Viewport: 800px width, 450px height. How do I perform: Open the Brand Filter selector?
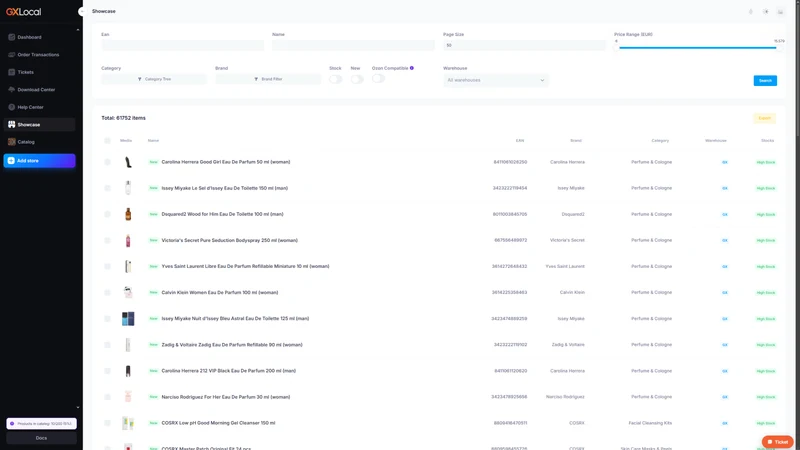(x=268, y=79)
